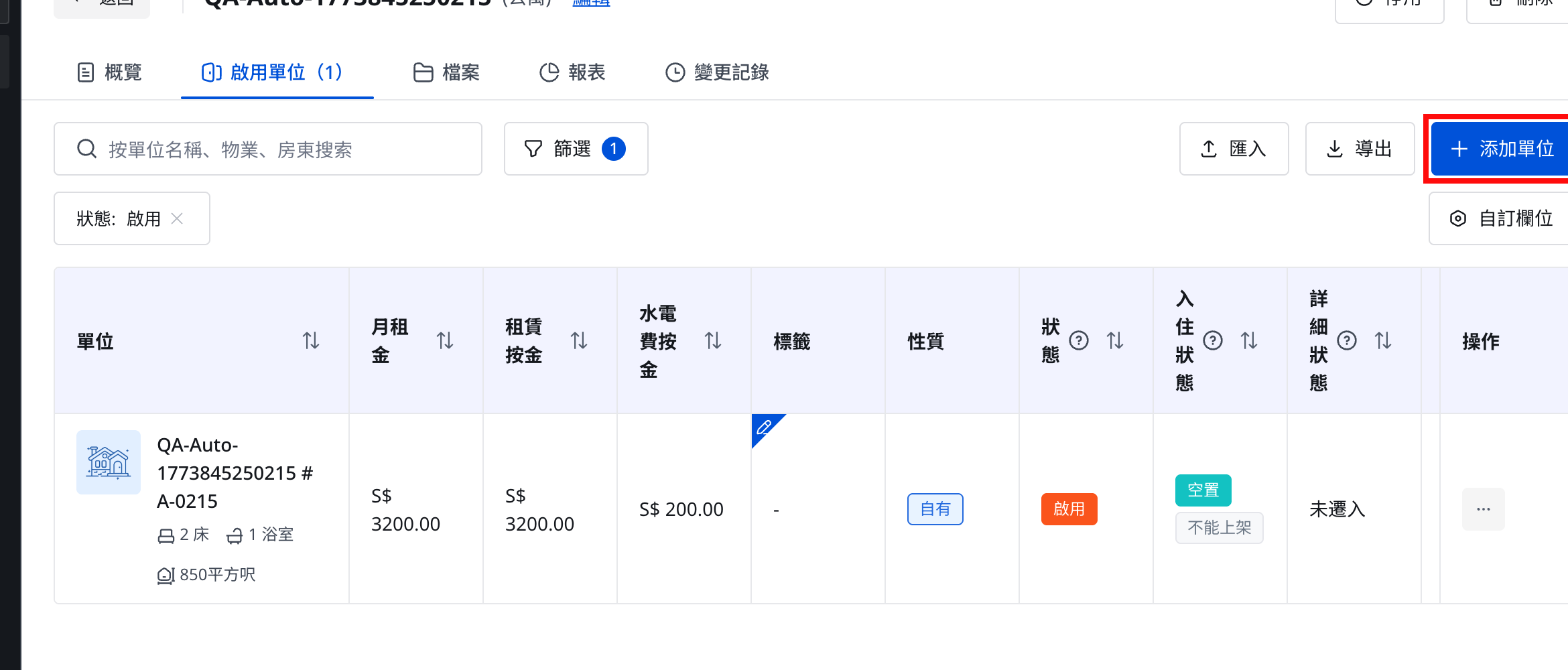Image resolution: width=1568 pixels, height=670 pixels.
Task: Click the 空置 vacancy badge
Action: 1203,490
